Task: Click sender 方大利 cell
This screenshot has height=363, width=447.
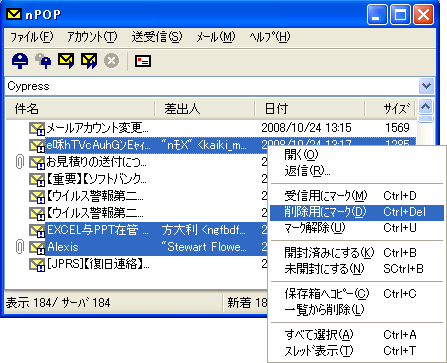Action: tap(204, 230)
